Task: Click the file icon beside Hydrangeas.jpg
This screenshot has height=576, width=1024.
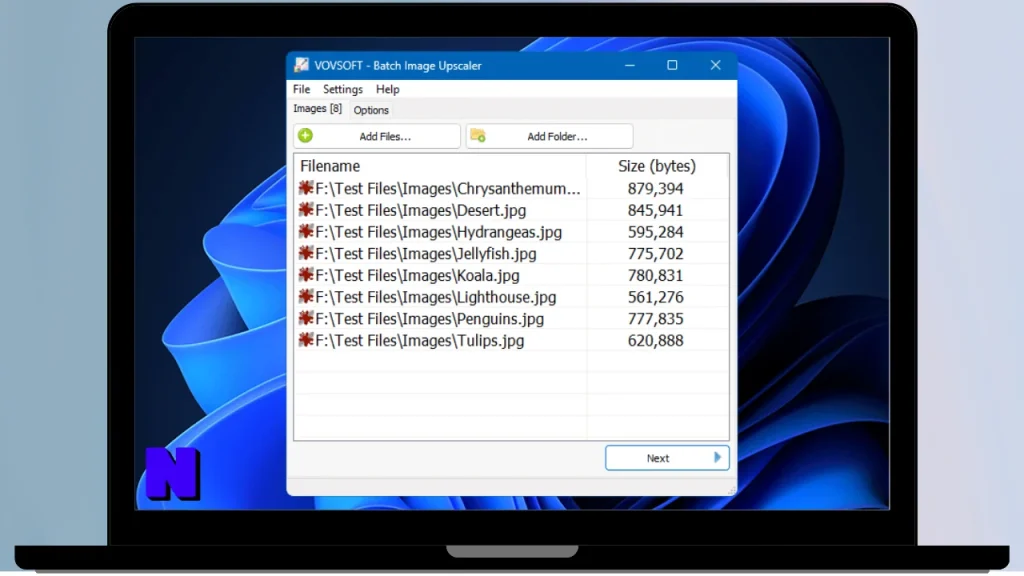Action: (x=306, y=231)
